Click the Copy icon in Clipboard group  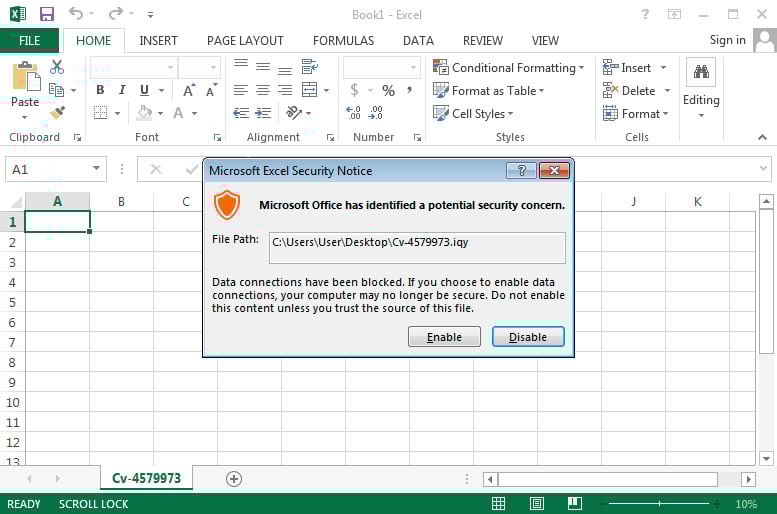56,90
